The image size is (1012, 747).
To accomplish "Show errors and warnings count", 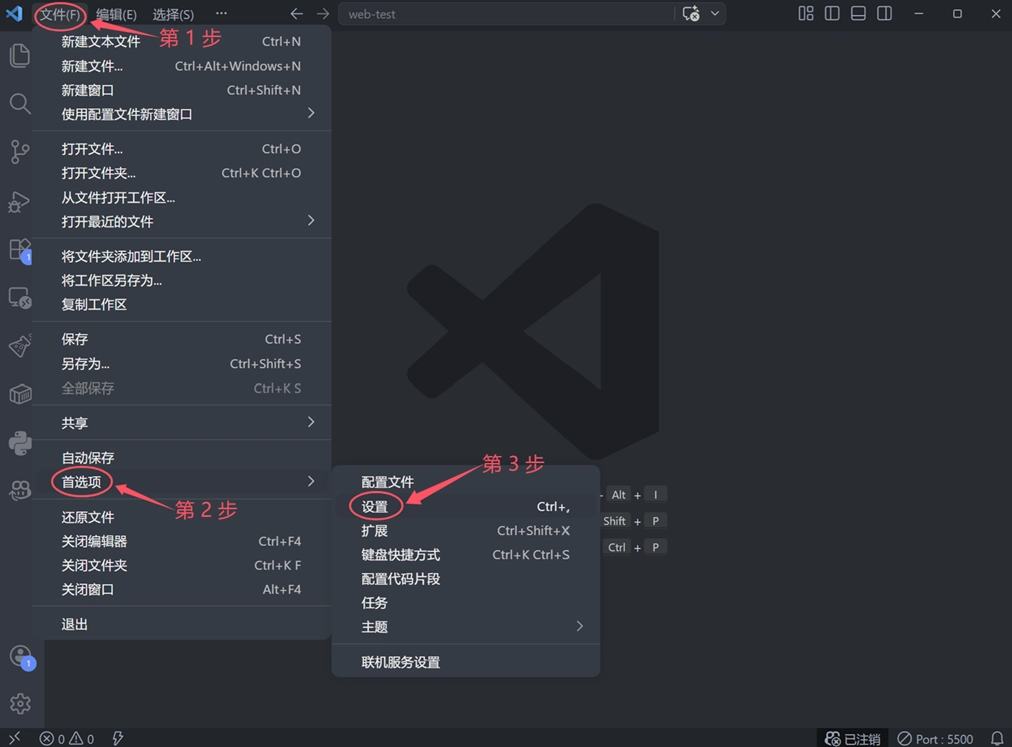I will (66, 739).
